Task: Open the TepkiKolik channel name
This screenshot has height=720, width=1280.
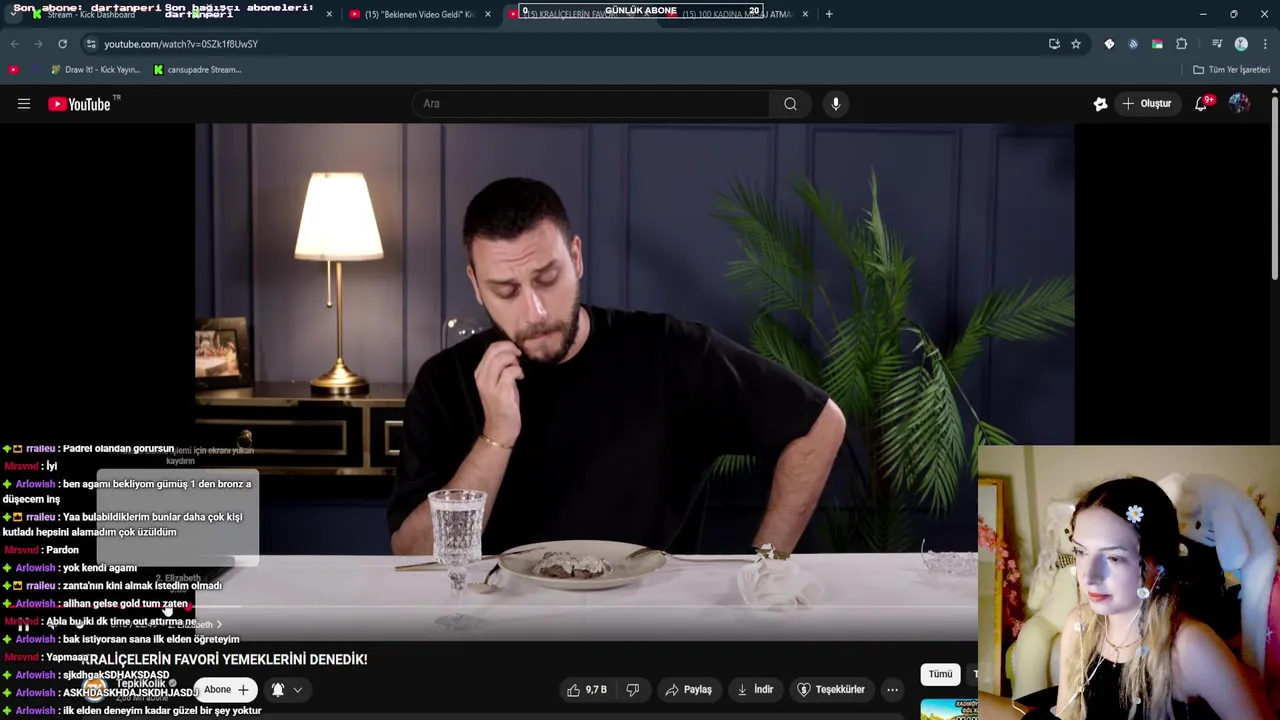Action: tap(140, 684)
